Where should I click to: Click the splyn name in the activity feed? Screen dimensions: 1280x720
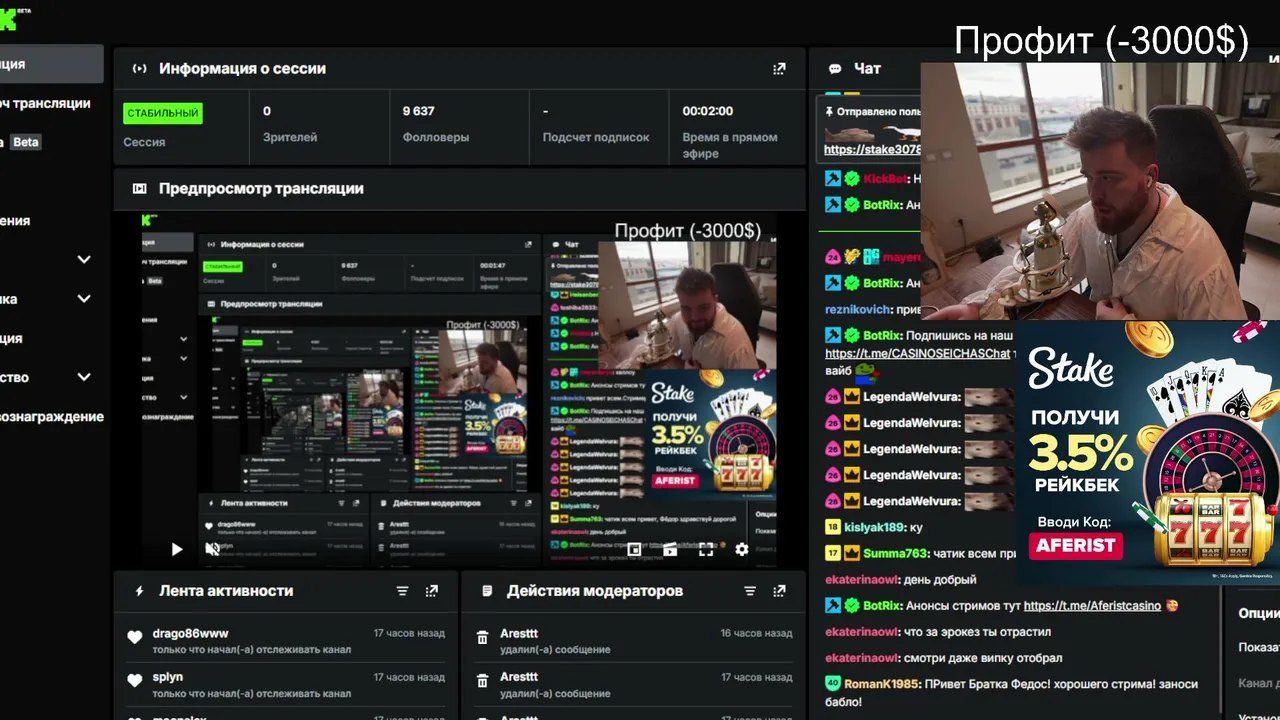point(168,676)
